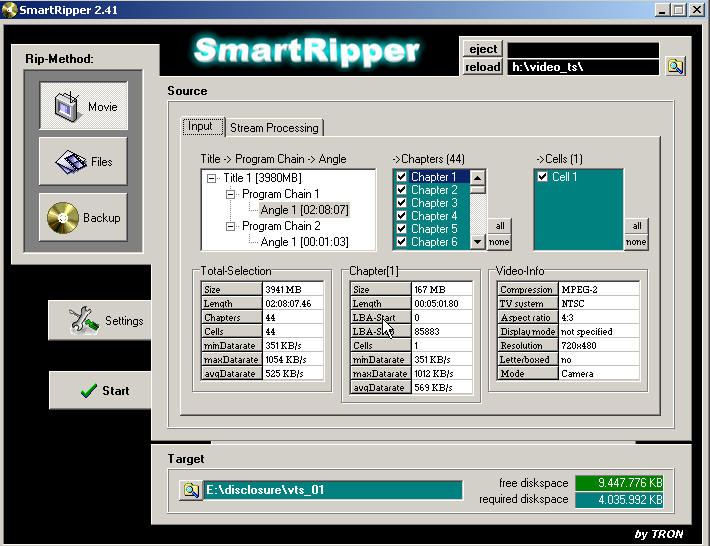
Task: Start ripping with the green checkmark button
Action: pos(100,390)
